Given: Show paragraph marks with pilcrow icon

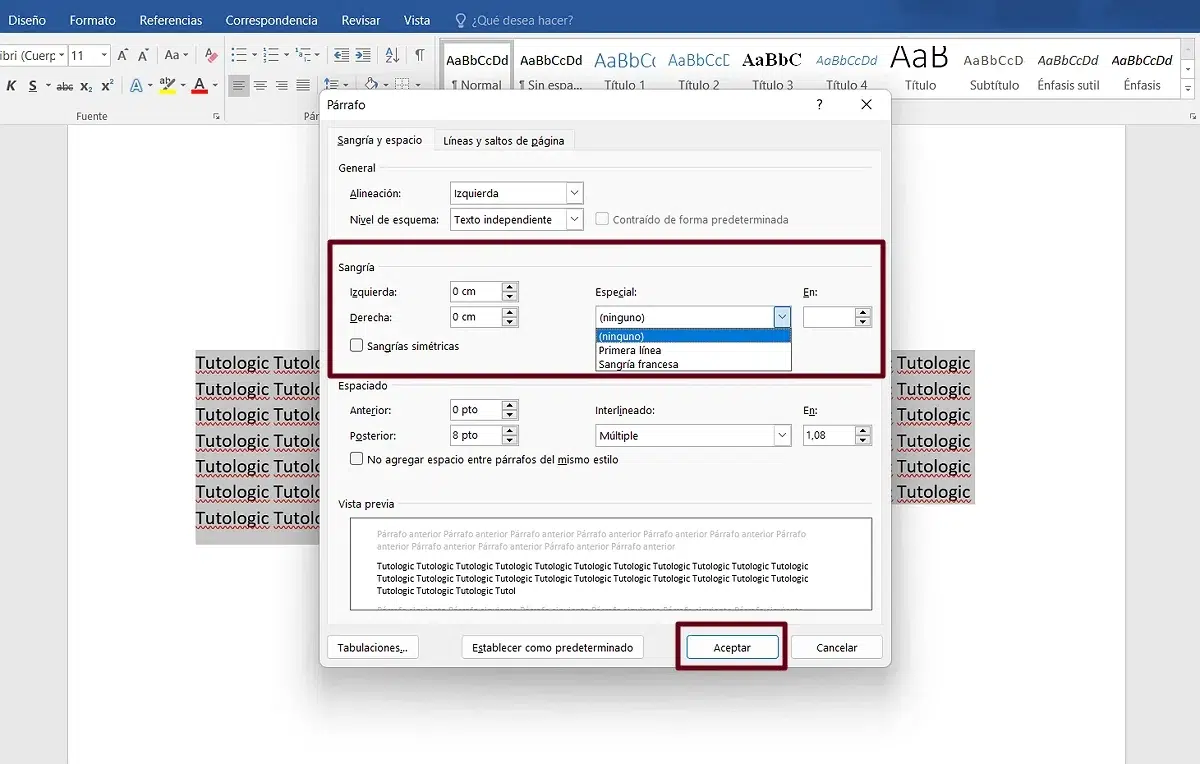Looking at the screenshot, I should point(420,56).
